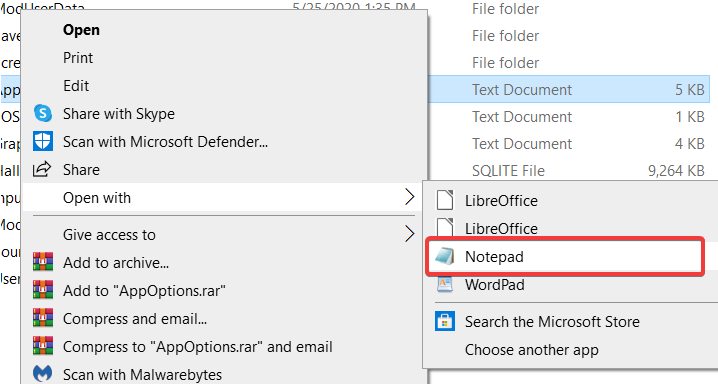Click the Skype icon in context menu
This screenshot has width=718, height=384.
coord(43,113)
